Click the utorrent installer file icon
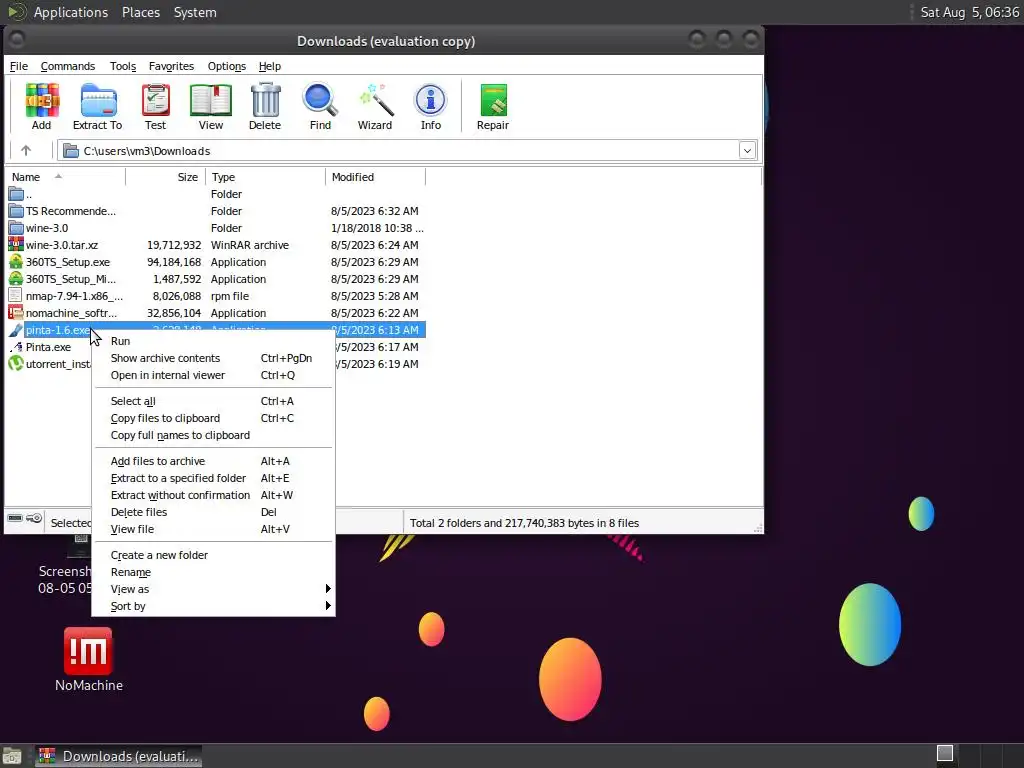The width and height of the screenshot is (1024, 768). (16, 364)
